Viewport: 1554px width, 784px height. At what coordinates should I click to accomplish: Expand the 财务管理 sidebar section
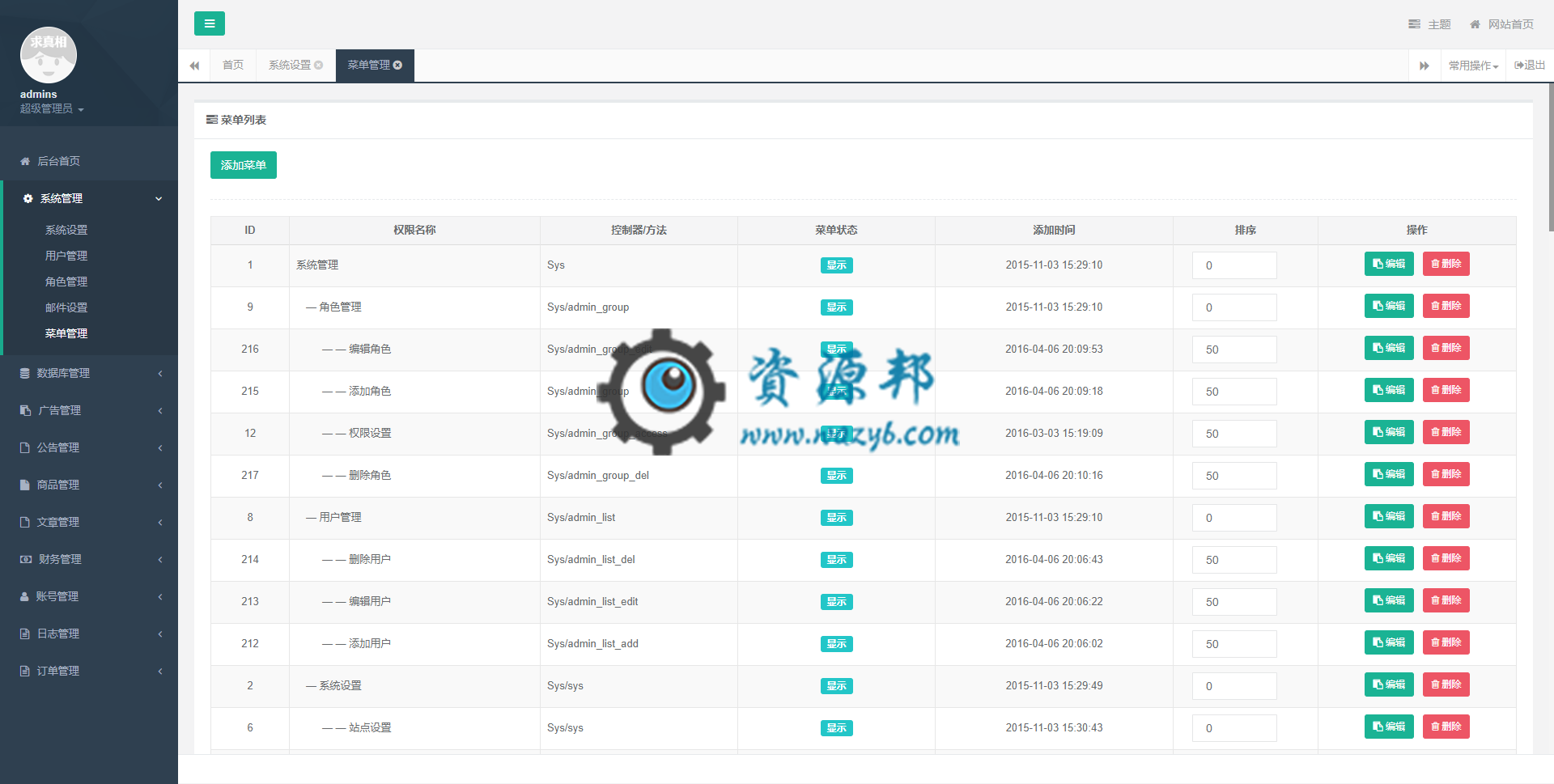pyautogui.click(x=89, y=559)
